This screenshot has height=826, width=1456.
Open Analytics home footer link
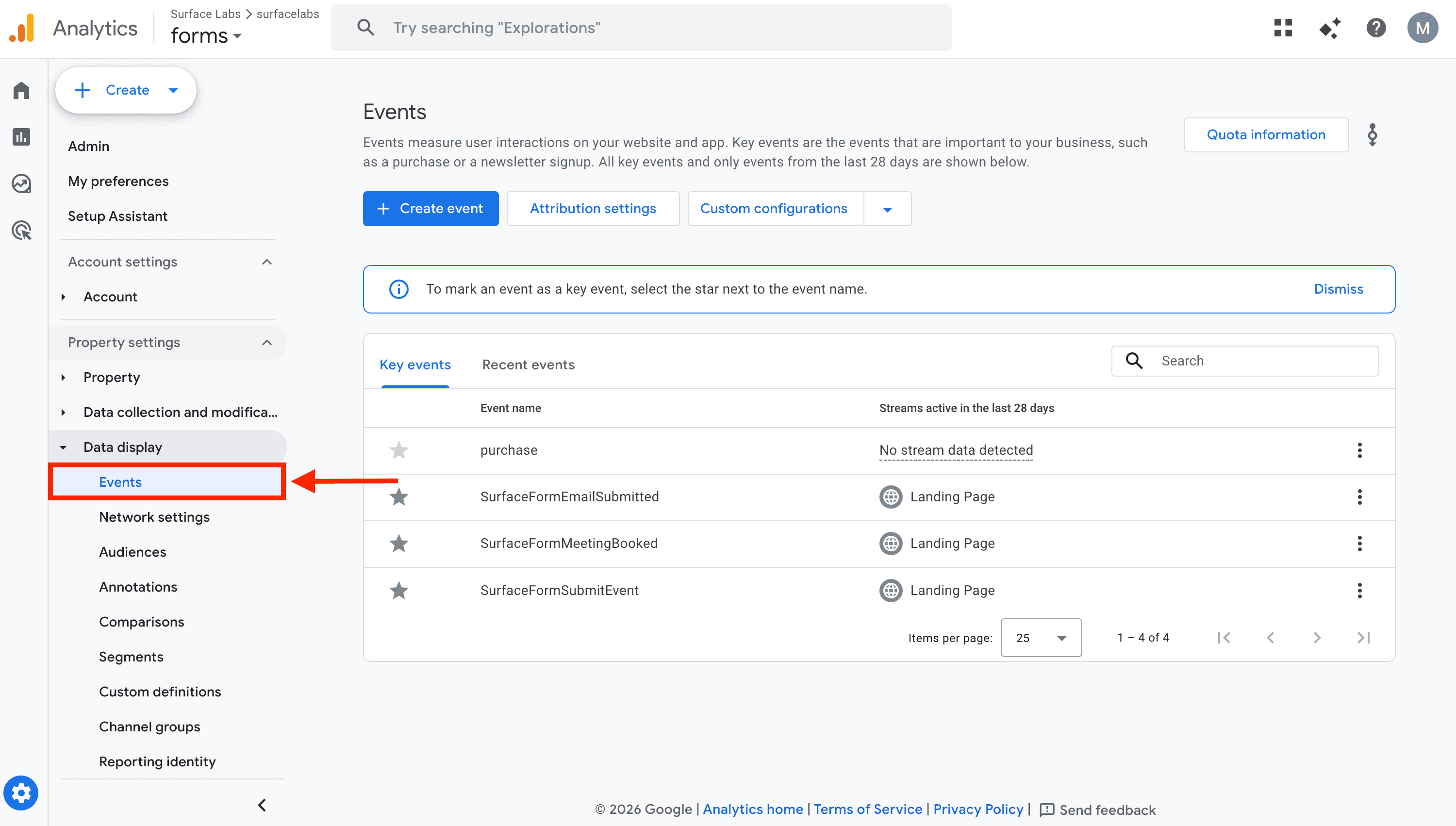(x=753, y=809)
